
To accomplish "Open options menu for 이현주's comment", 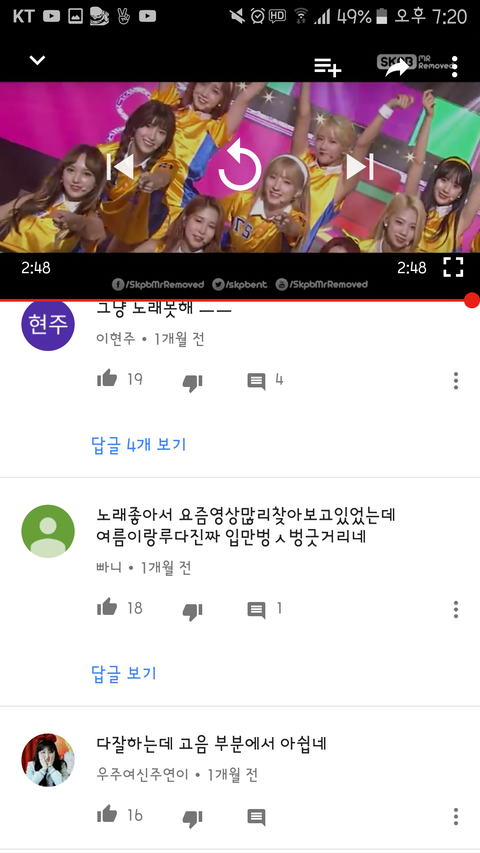I will coord(456,381).
